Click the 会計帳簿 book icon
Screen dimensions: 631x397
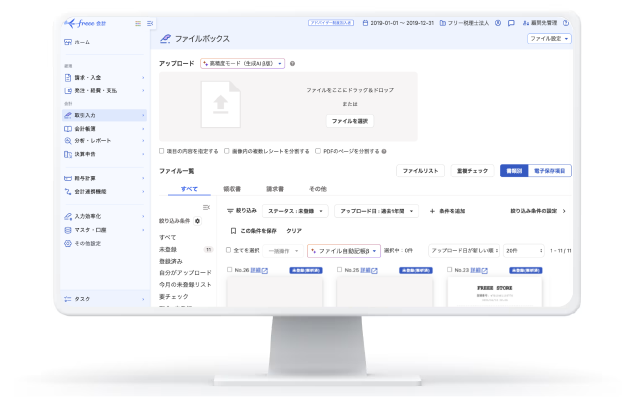pos(68,129)
